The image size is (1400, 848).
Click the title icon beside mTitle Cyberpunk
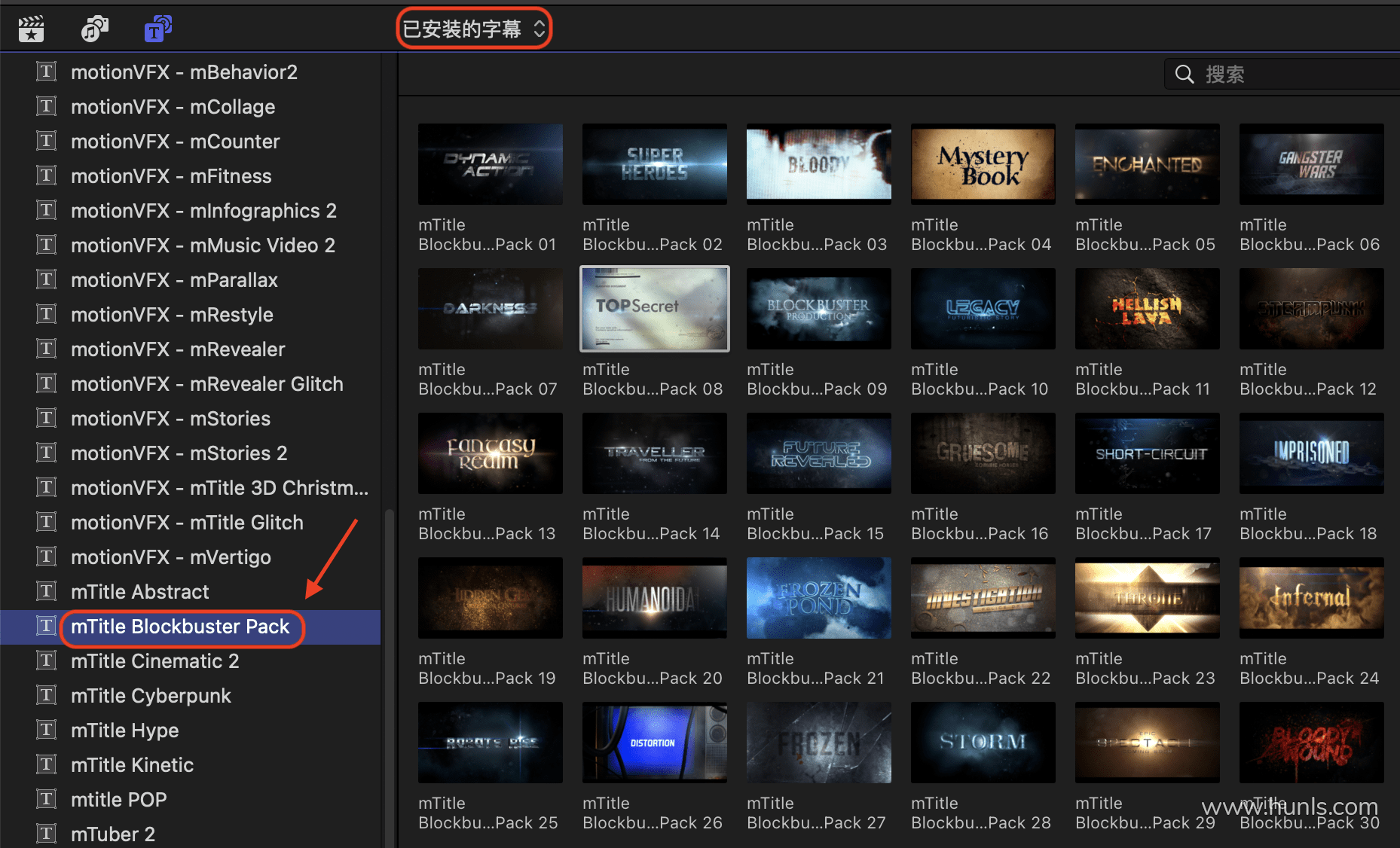pos(47,695)
